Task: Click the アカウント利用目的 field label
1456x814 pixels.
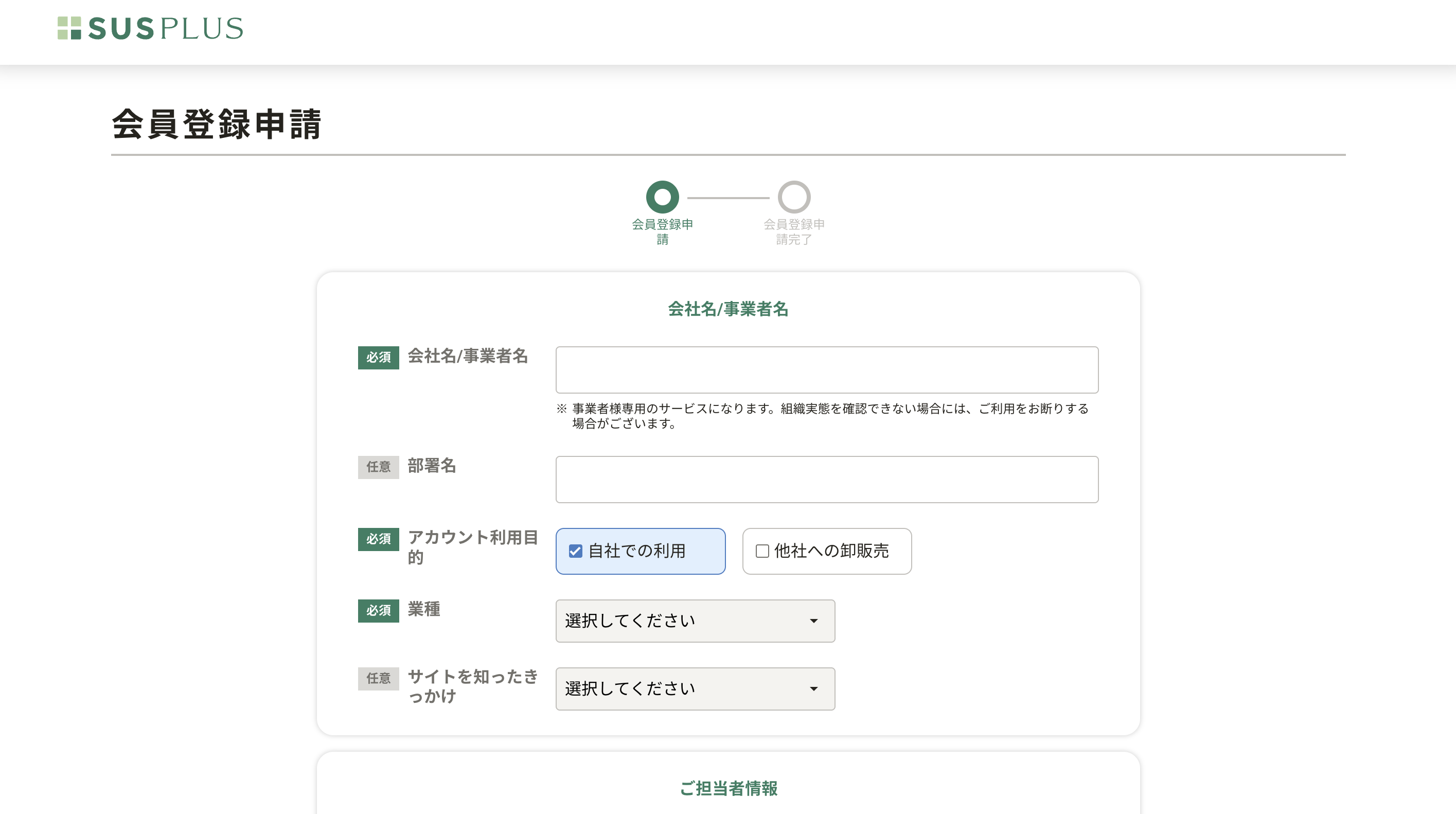Action: click(x=472, y=546)
